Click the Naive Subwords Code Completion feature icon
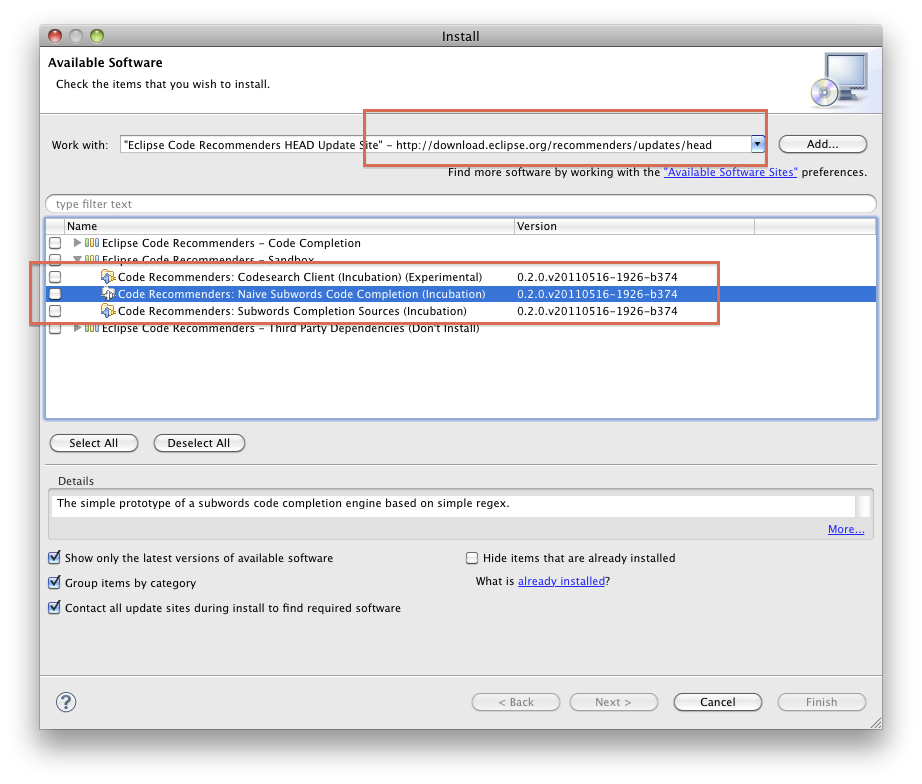Image resolution: width=922 pixels, height=784 pixels. 108,293
